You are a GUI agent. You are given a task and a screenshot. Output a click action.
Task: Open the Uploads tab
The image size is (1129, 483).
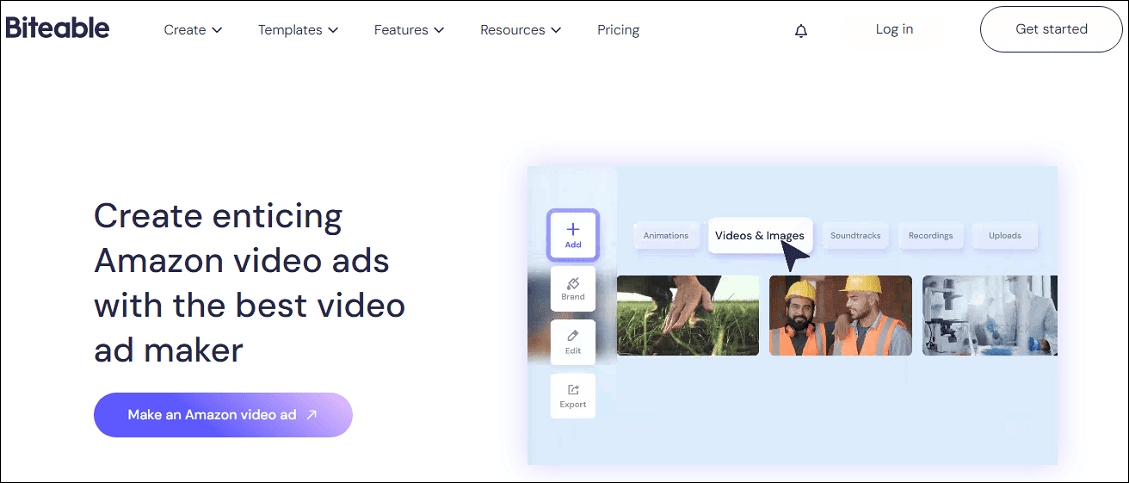[x=1004, y=235]
